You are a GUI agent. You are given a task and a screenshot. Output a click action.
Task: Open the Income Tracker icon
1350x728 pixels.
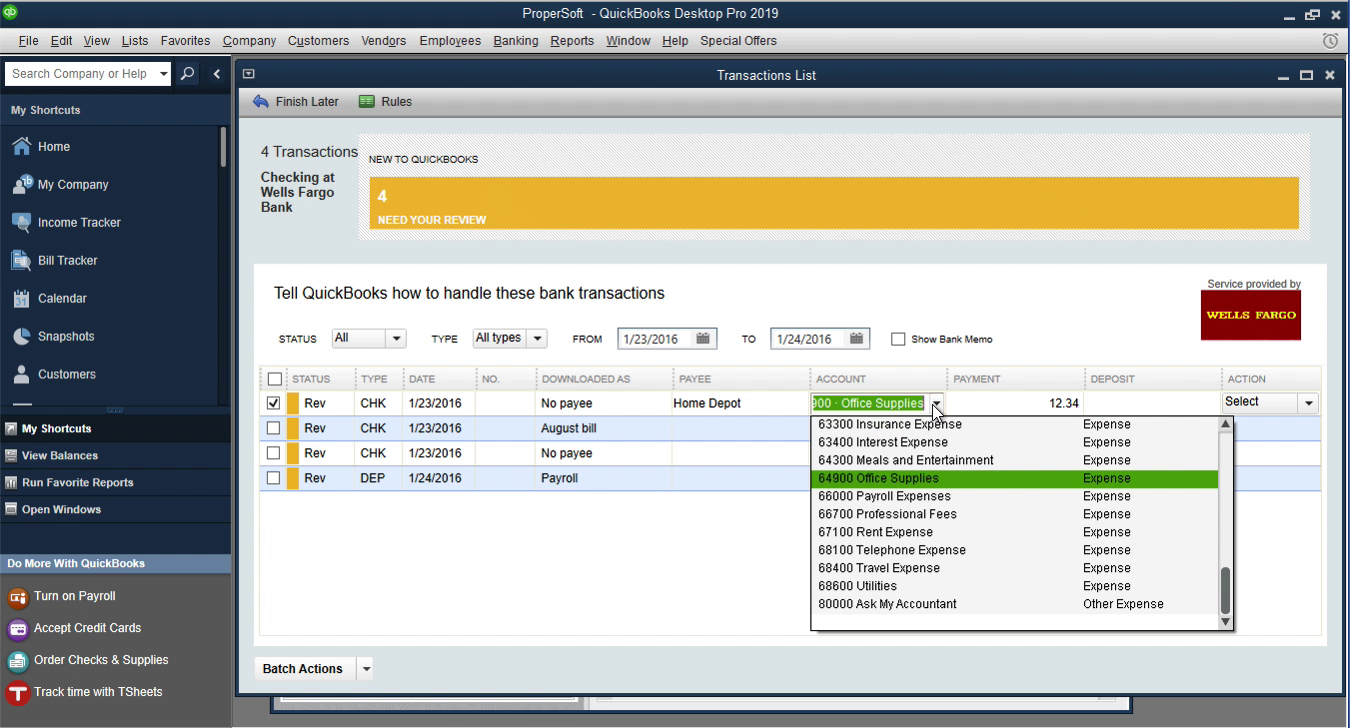click(21, 222)
